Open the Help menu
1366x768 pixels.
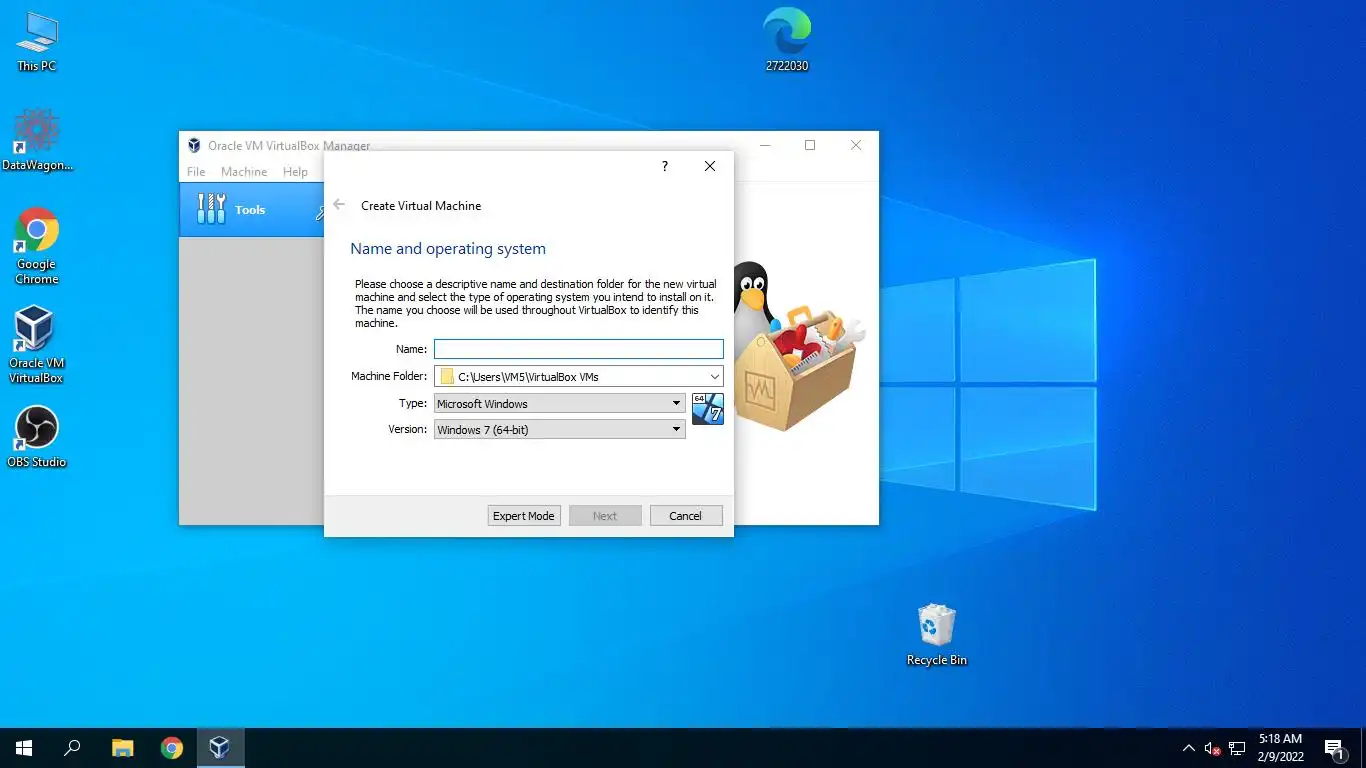pyautogui.click(x=295, y=172)
